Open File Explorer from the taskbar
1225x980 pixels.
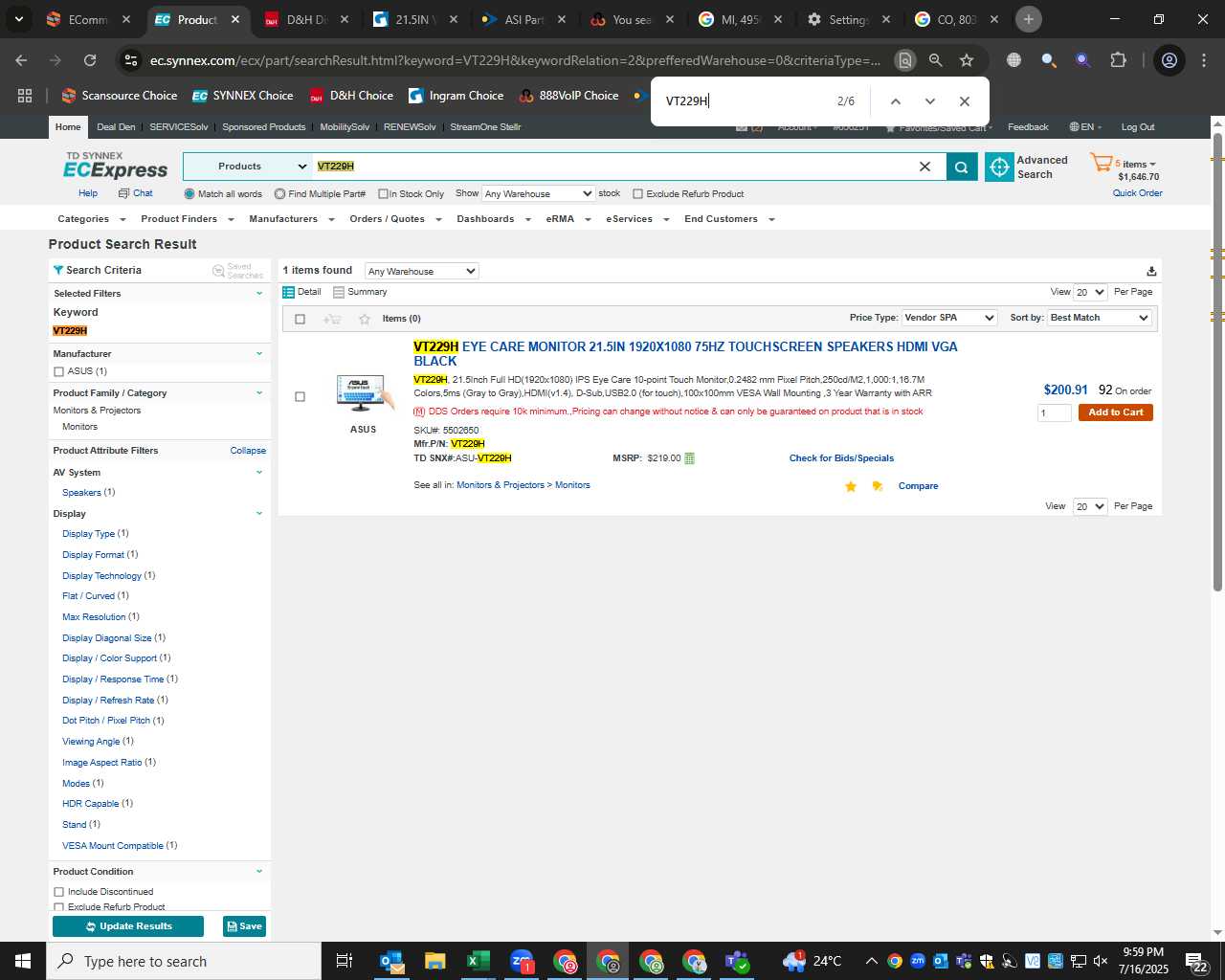point(434,961)
